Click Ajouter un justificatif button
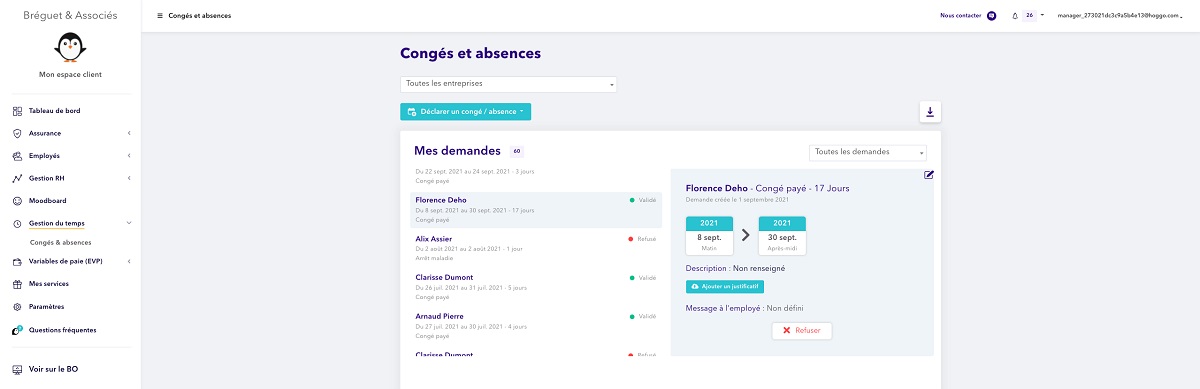This screenshot has height=389, width=1200. [x=731, y=286]
